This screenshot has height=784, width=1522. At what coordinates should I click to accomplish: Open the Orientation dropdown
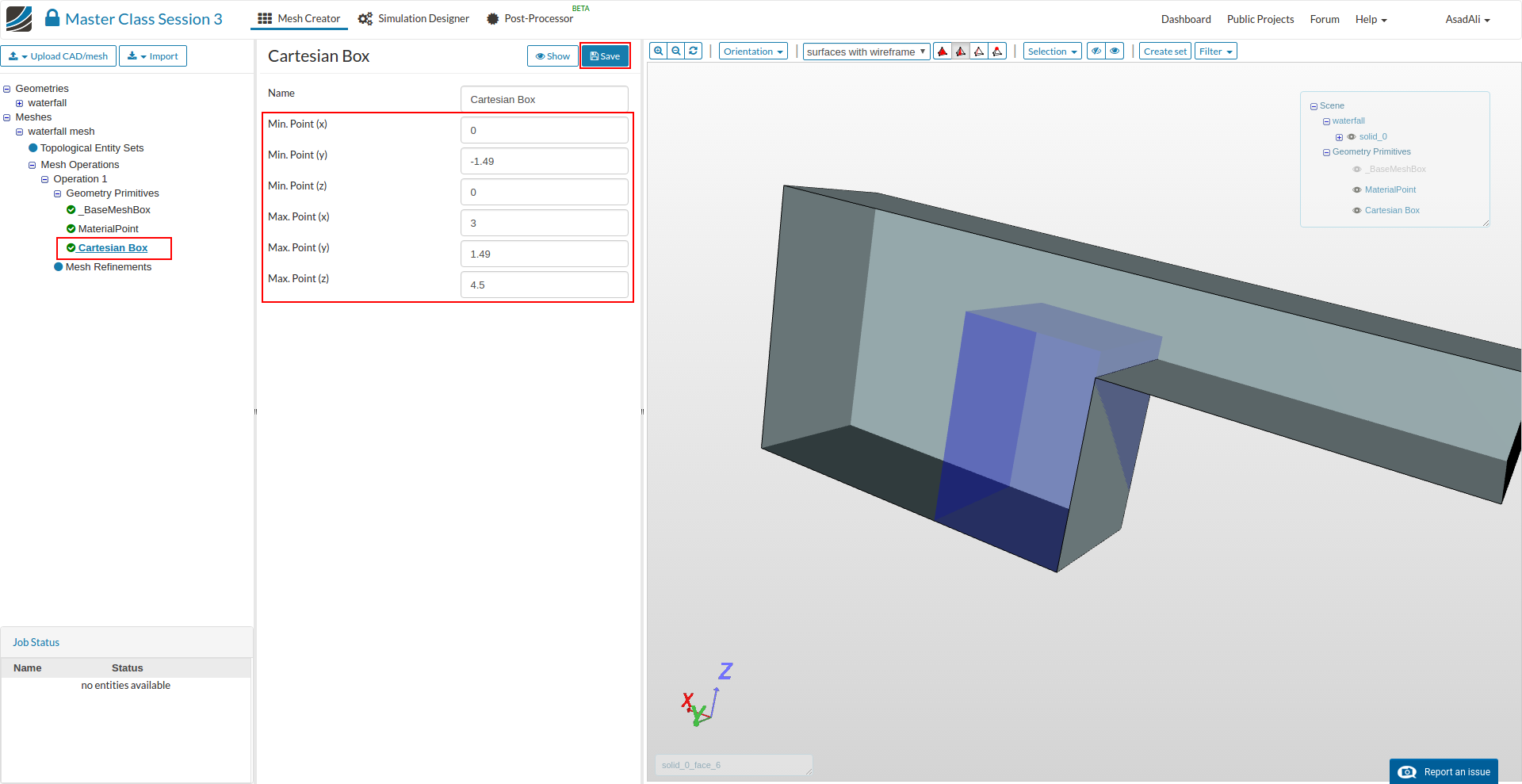coord(753,52)
